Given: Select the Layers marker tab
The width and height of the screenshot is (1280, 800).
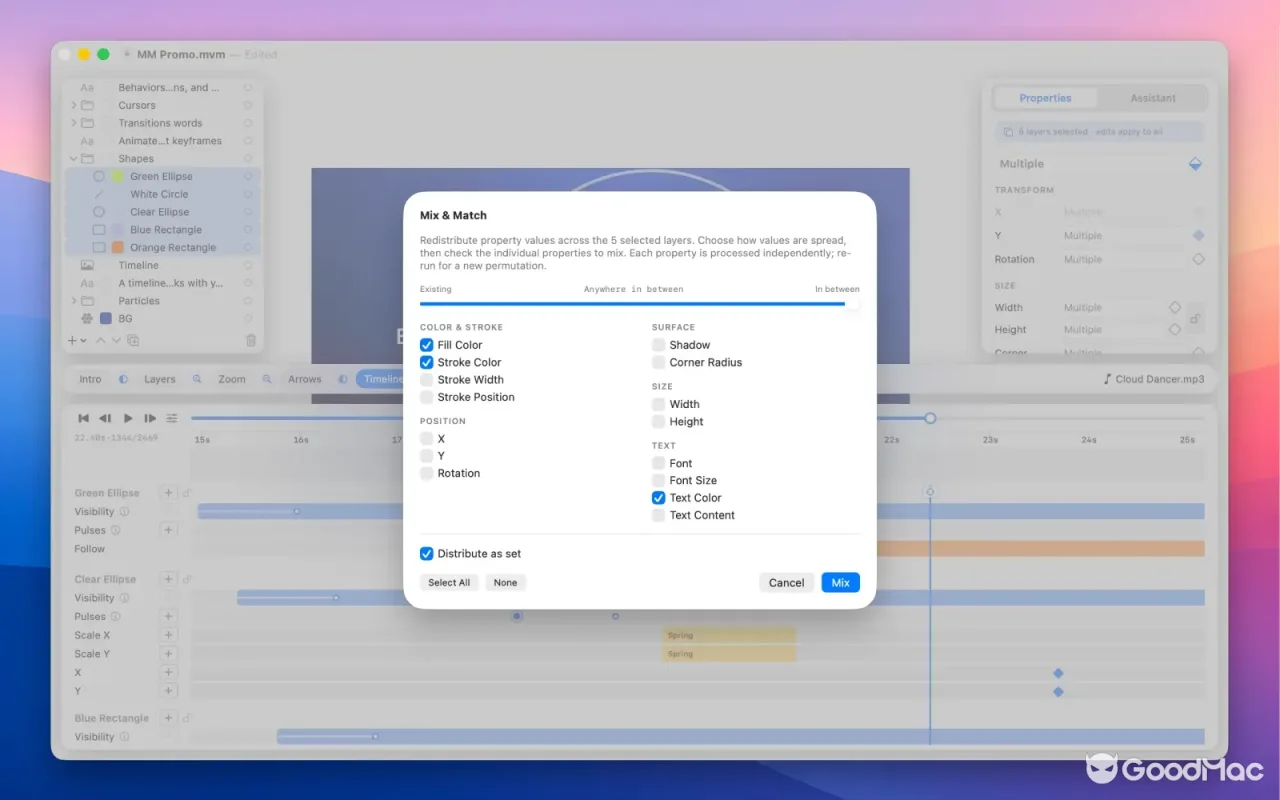Looking at the screenshot, I should (159, 379).
